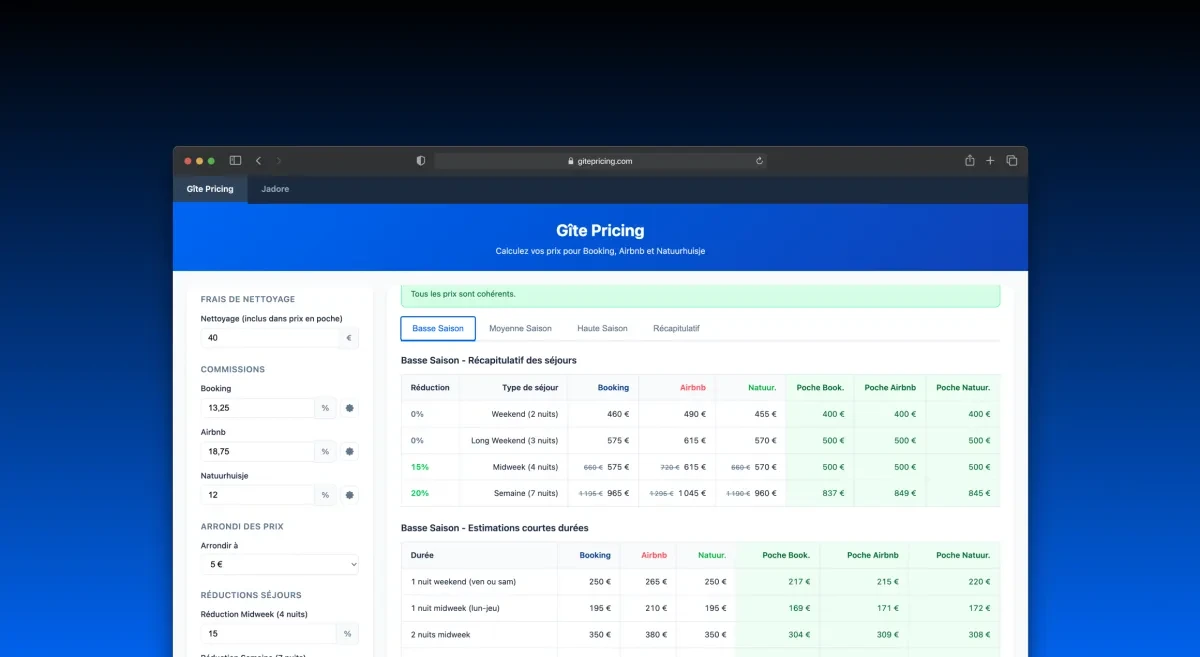Screen dimensions: 1200x657
Task: Click the gitepricing.com address bar
Action: 600,160
